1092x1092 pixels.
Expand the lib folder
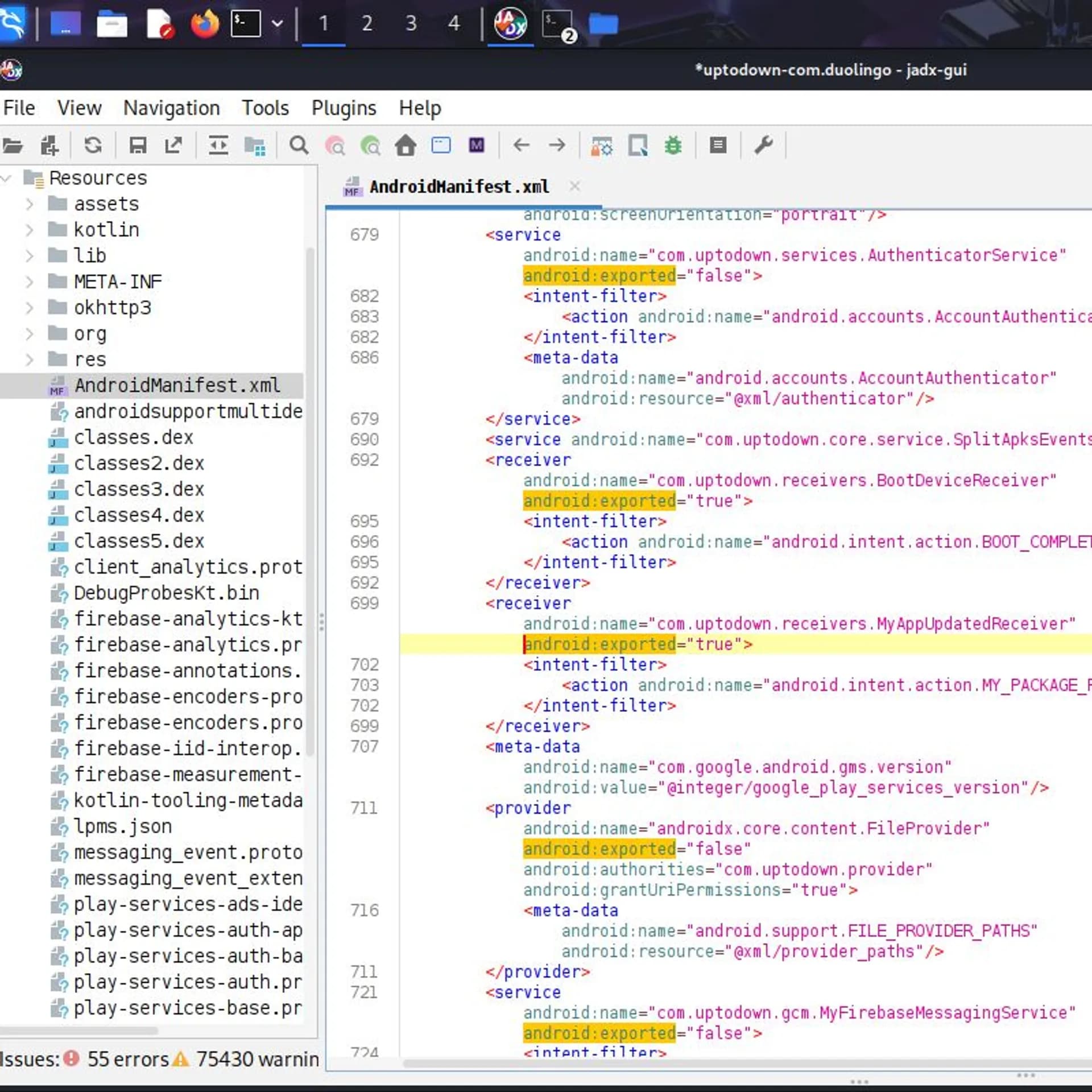tap(30, 255)
